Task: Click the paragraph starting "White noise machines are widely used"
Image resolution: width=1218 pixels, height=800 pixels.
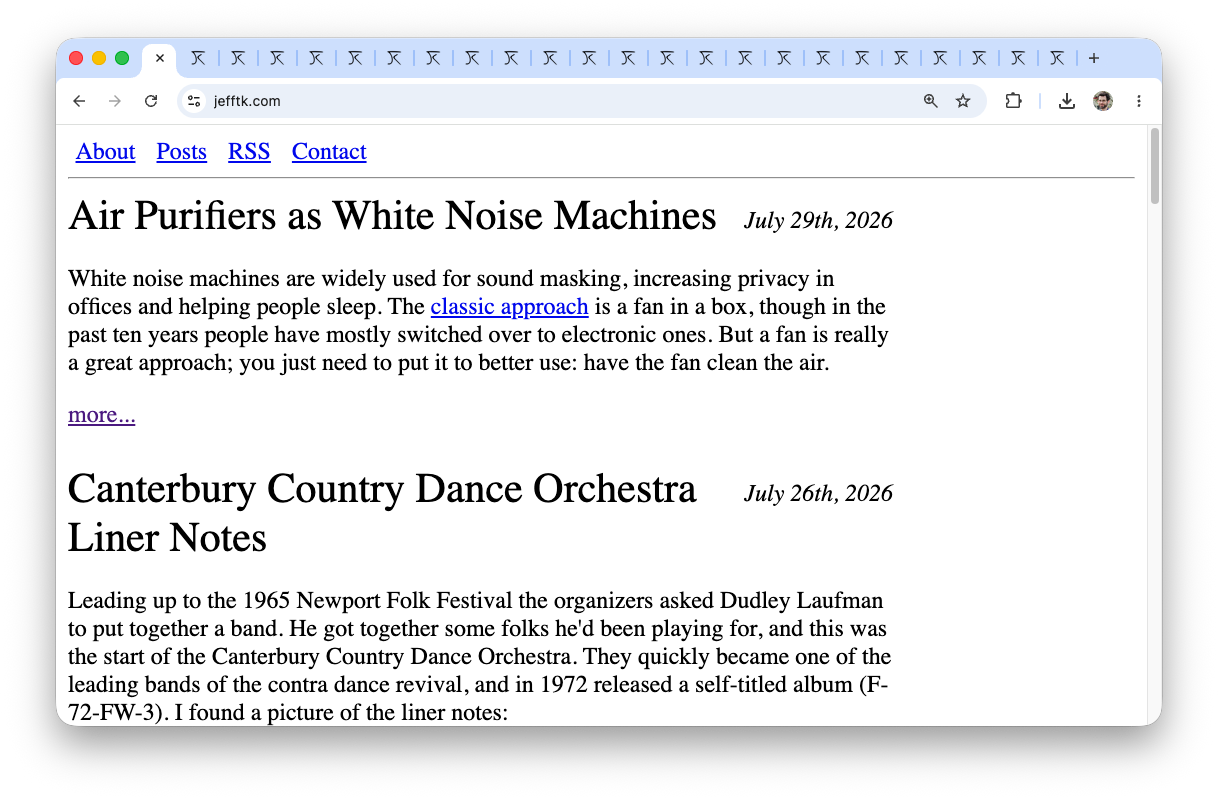Action: point(478,320)
